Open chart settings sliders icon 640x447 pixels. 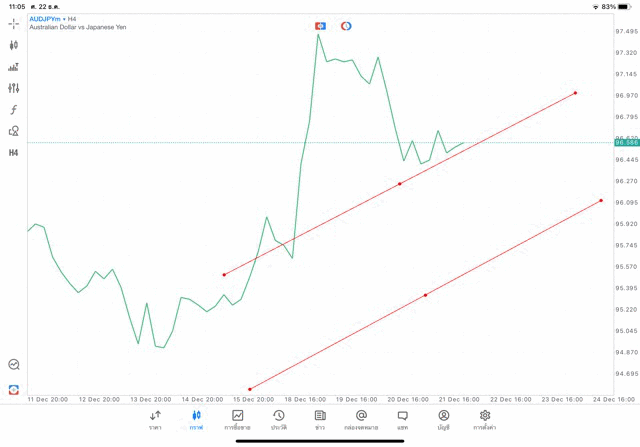[x=14, y=89]
